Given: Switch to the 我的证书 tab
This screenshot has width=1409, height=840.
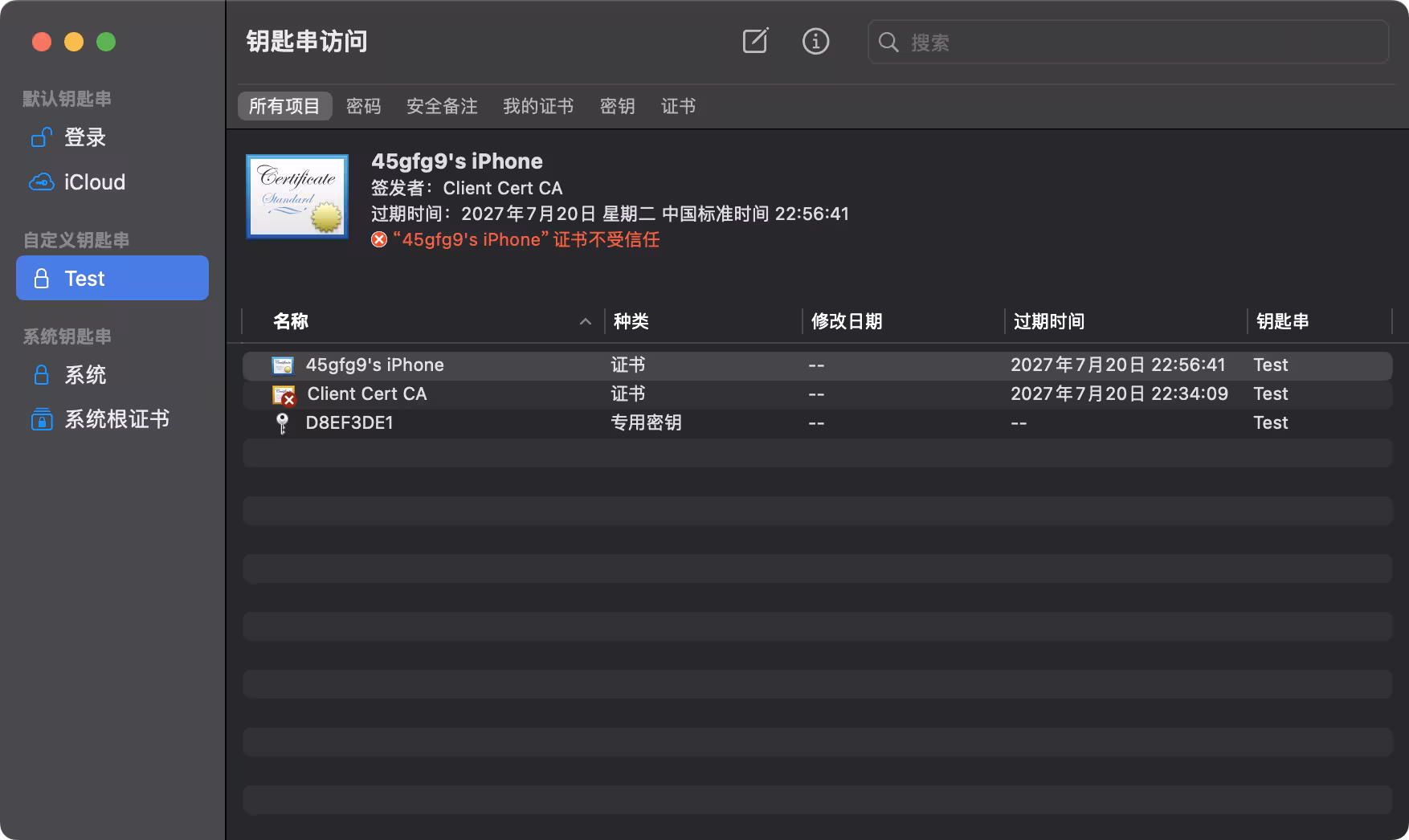Looking at the screenshot, I should click(537, 106).
